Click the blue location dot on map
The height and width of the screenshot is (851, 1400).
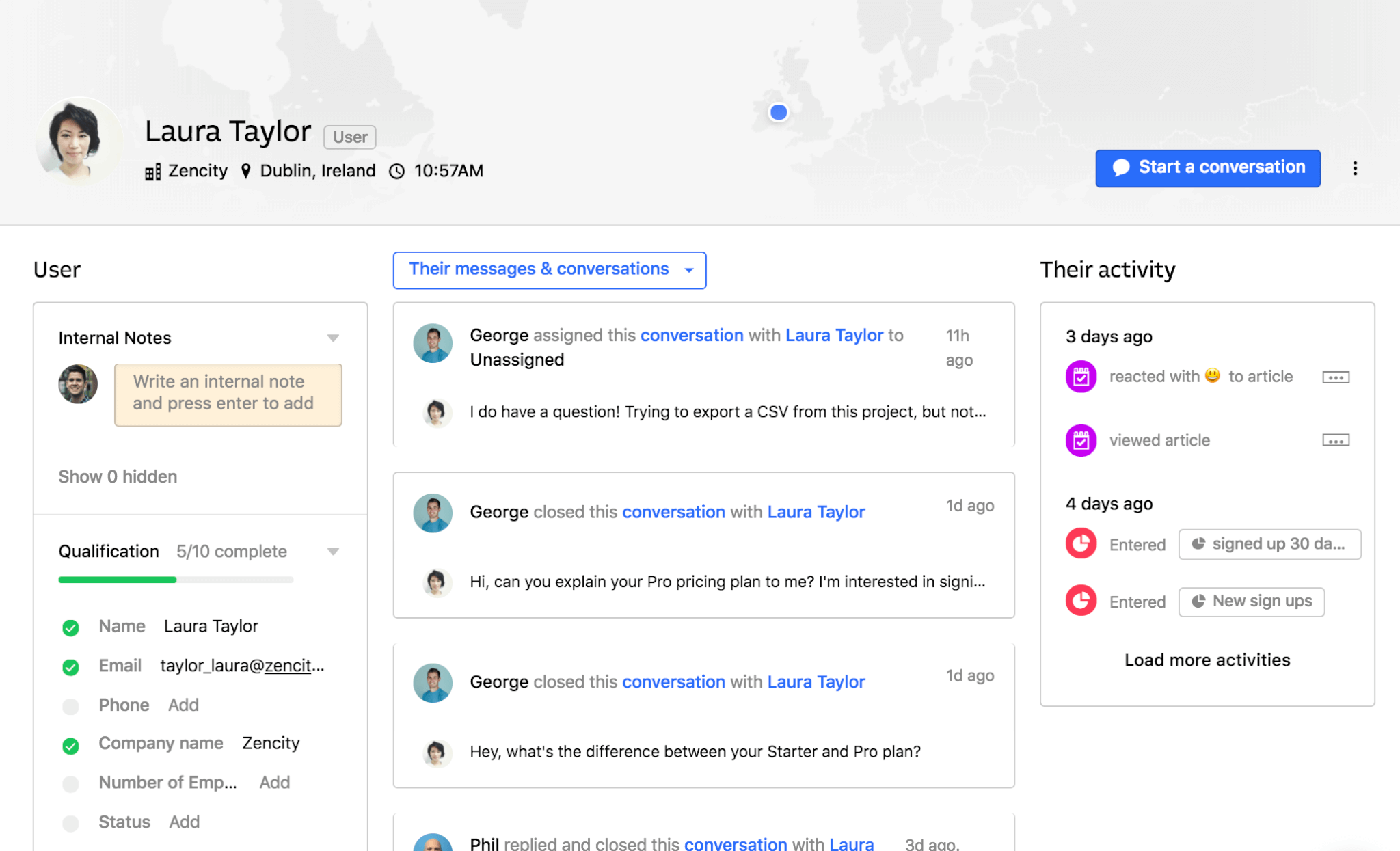click(778, 112)
